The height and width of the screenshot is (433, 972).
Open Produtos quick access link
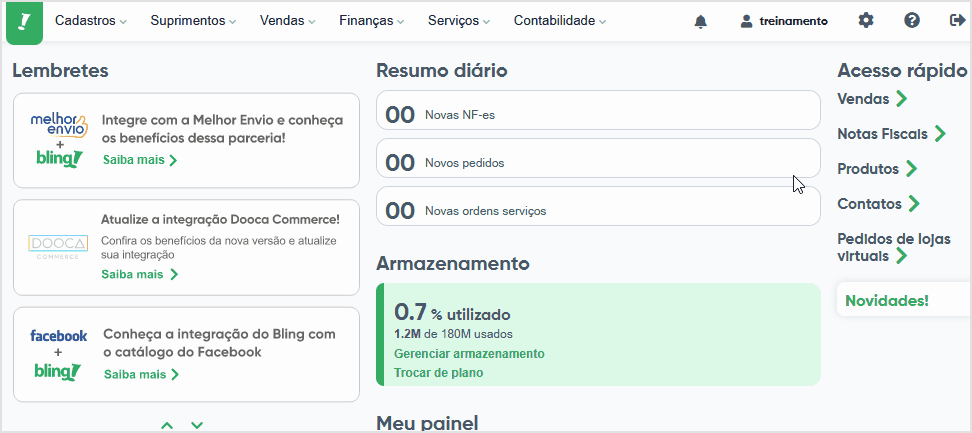[x=868, y=168]
